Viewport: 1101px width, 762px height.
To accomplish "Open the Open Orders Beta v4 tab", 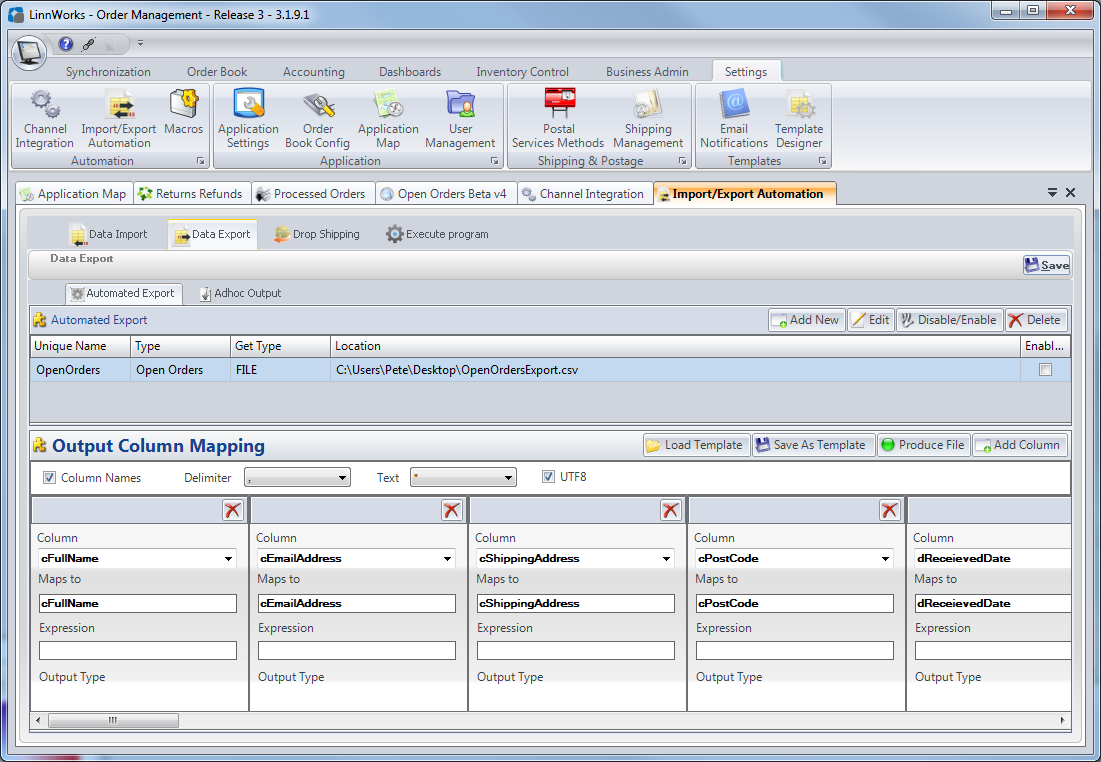I will coord(444,194).
